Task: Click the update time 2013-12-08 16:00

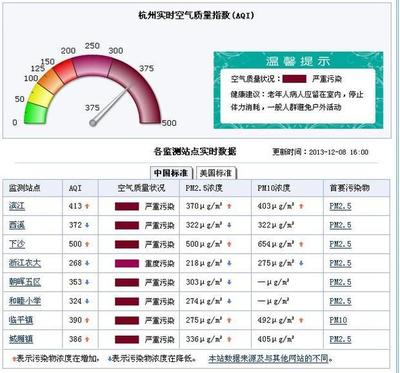Action: point(339,152)
